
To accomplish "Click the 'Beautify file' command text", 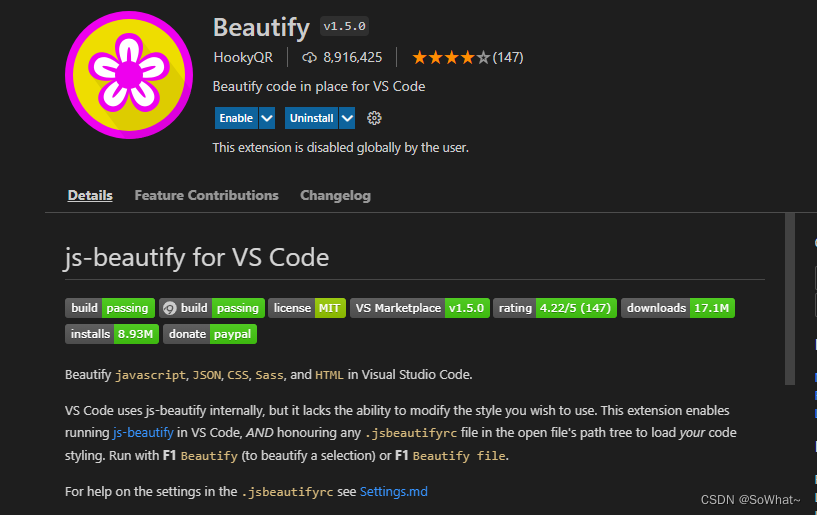I will [459, 456].
